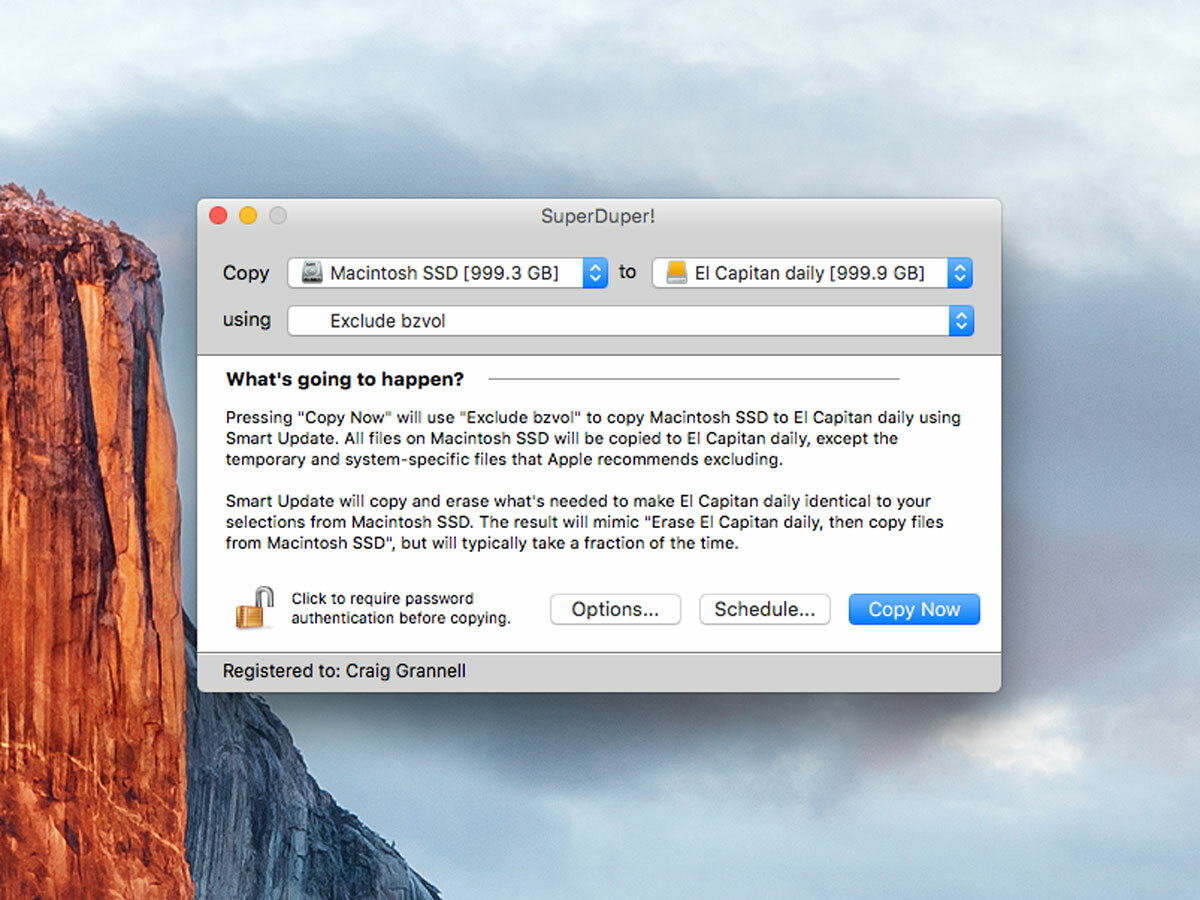The image size is (1200, 900).
Task: Click the Options... button
Action: pyautogui.click(x=615, y=609)
